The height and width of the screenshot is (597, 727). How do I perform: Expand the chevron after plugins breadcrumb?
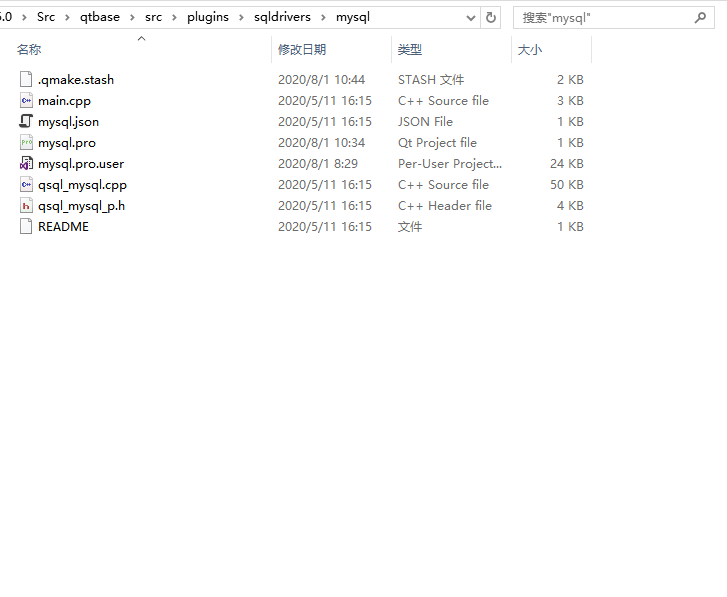point(241,18)
